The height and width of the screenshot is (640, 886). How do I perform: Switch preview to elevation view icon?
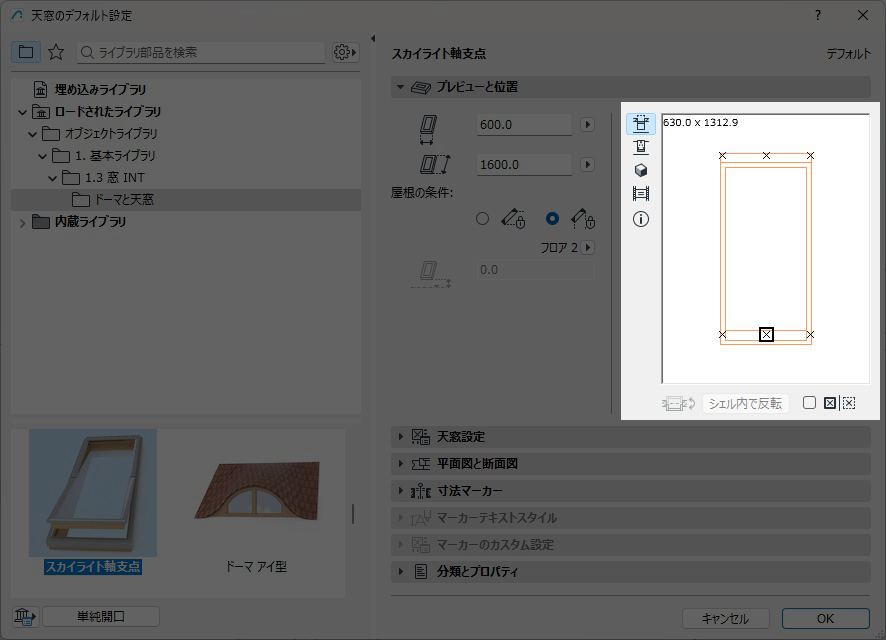coord(641,147)
